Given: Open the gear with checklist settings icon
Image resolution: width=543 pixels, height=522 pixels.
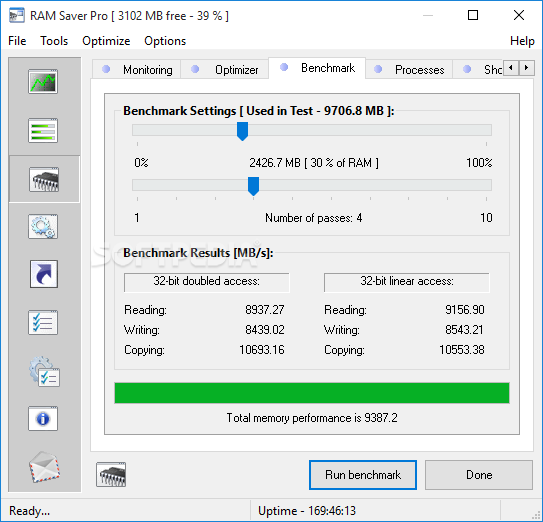Looking at the screenshot, I should pos(44,371).
